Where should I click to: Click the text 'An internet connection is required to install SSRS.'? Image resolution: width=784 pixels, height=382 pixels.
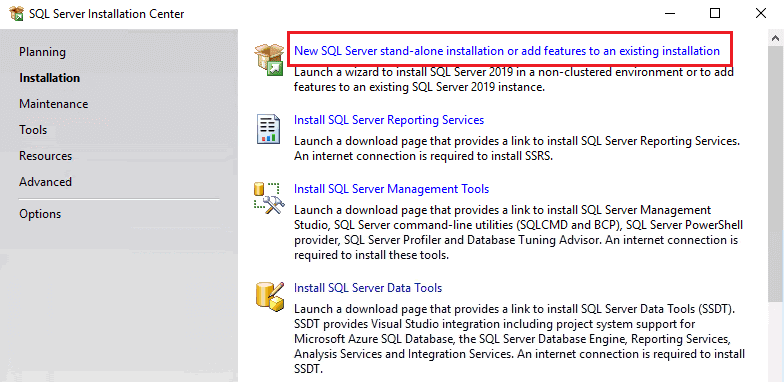tap(423, 156)
